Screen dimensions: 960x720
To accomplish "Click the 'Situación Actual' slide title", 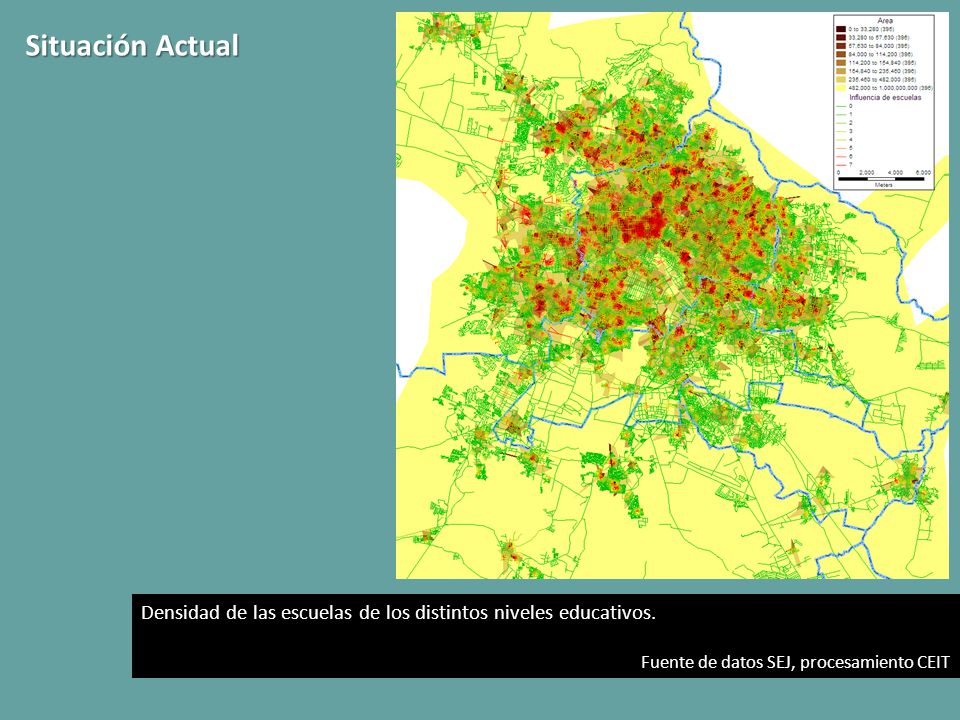I will tap(132, 46).
